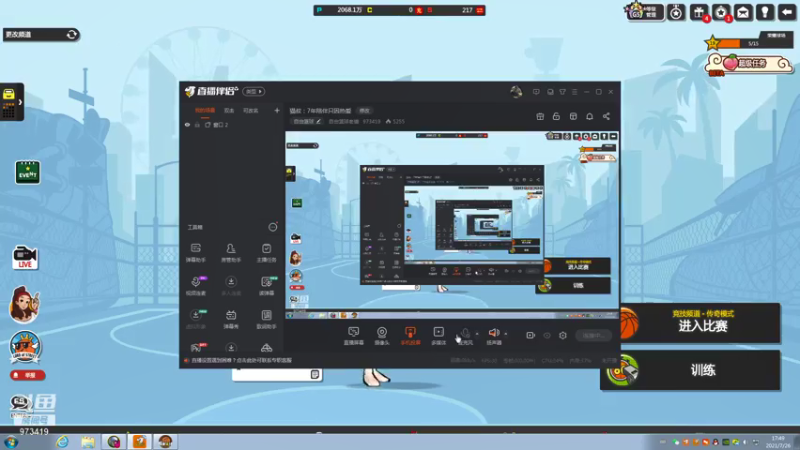This screenshot has height=450, width=800.
Task: Expand the speaker options arrow
Action: click(506, 334)
